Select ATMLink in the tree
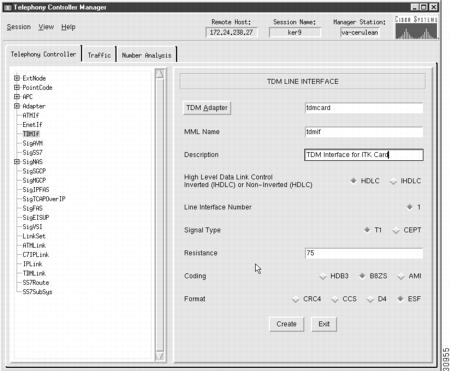 pos(34,246)
